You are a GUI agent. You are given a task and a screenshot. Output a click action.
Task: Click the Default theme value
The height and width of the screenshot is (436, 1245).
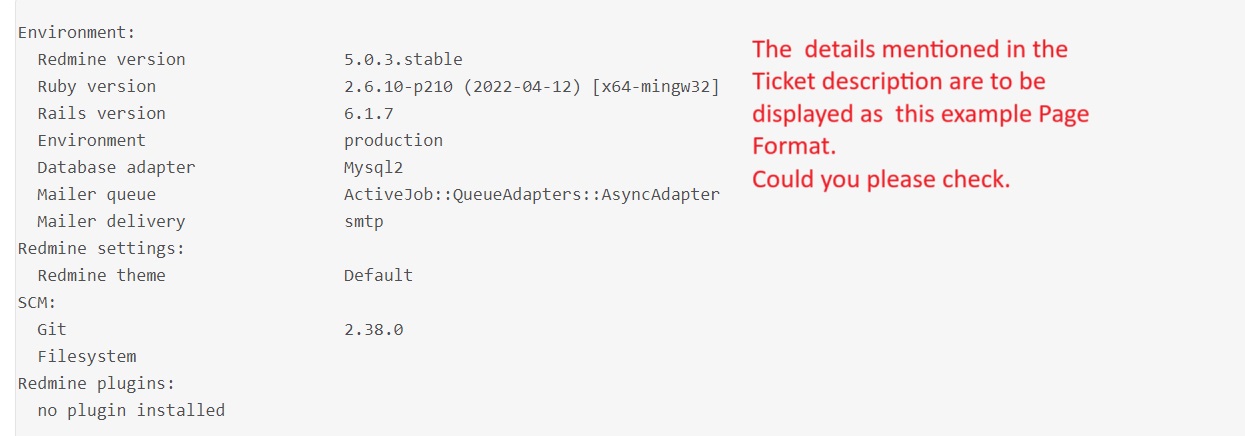coord(378,275)
